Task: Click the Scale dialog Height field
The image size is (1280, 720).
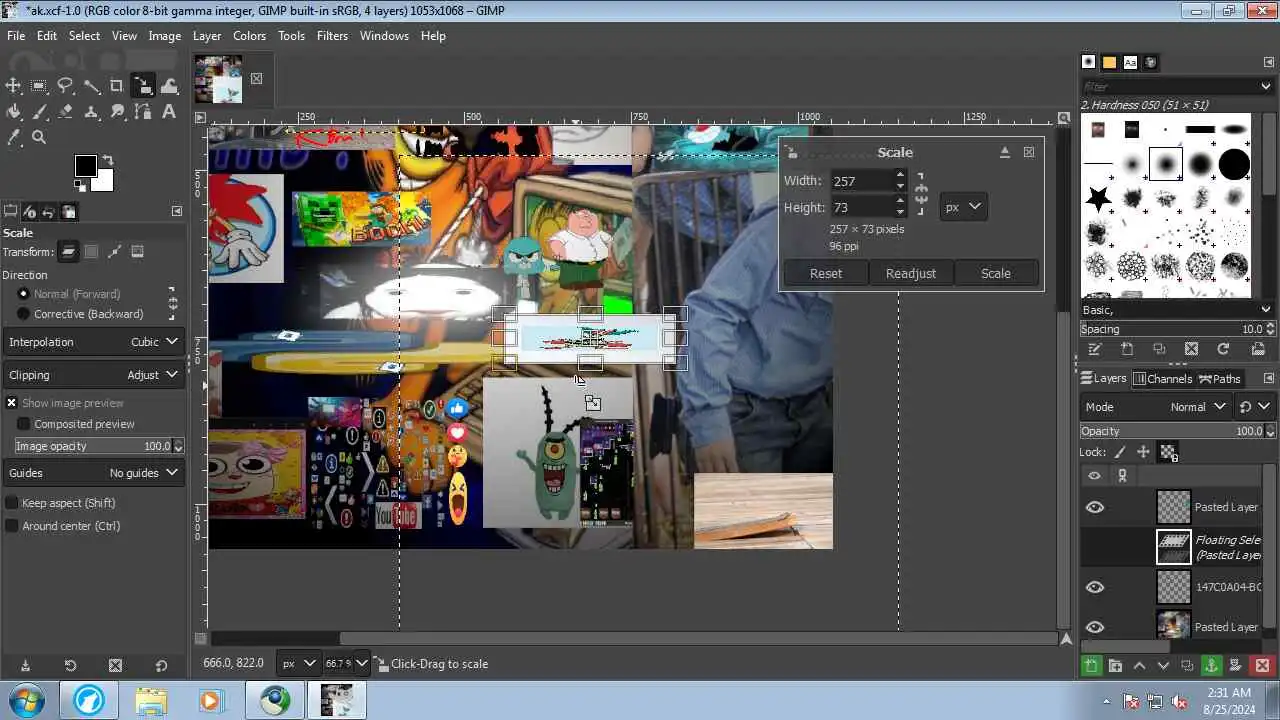Action: 861,207
